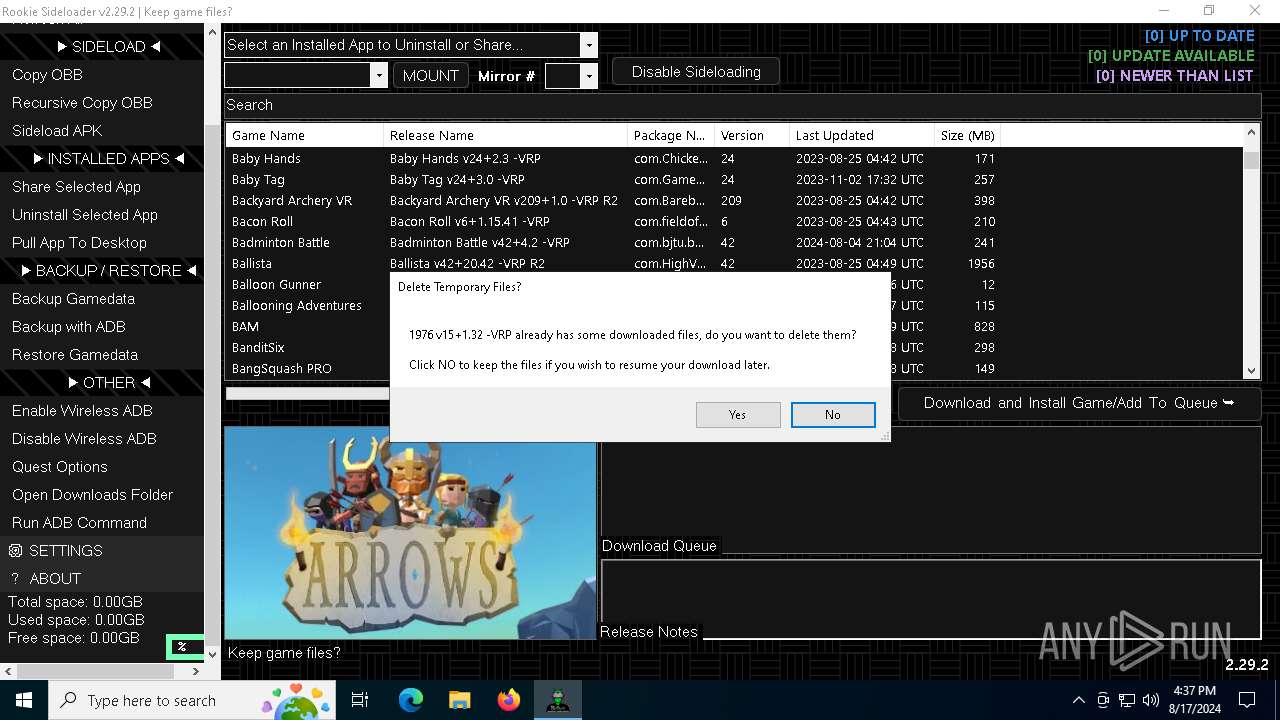Click the MOUNT button
The width and height of the screenshot is (1280, 720).
(430, 75)
